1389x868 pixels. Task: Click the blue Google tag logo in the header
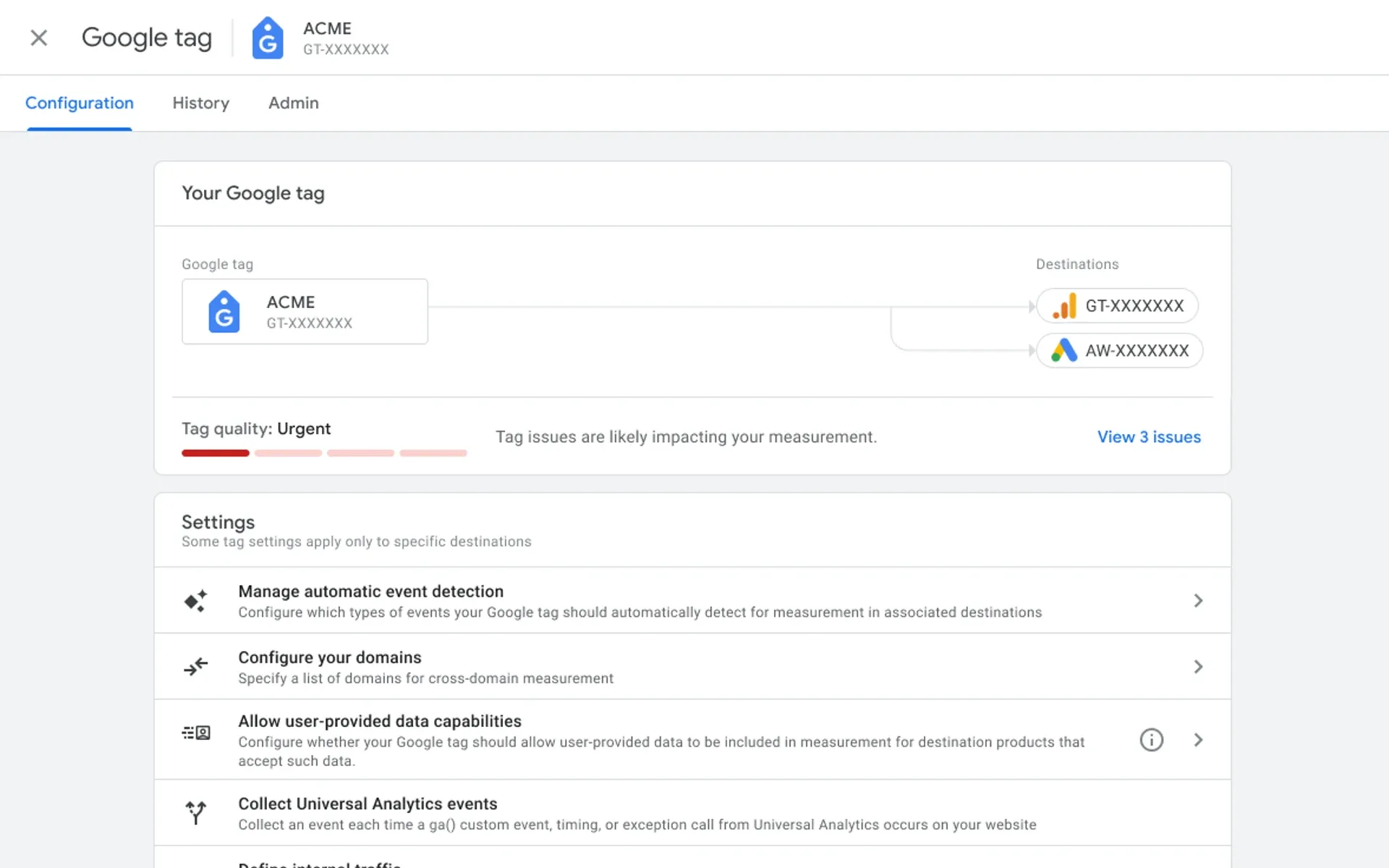(268, 38)
